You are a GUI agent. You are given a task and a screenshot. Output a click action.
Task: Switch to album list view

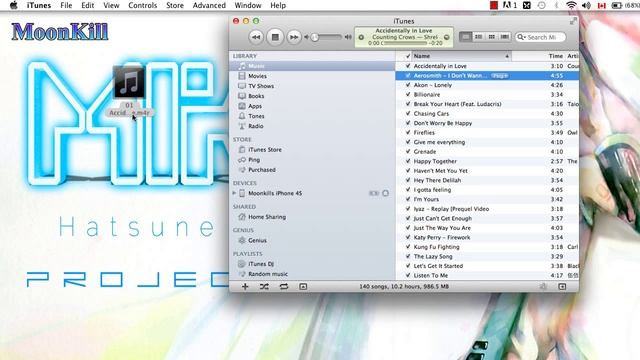[x=478, y=37]
